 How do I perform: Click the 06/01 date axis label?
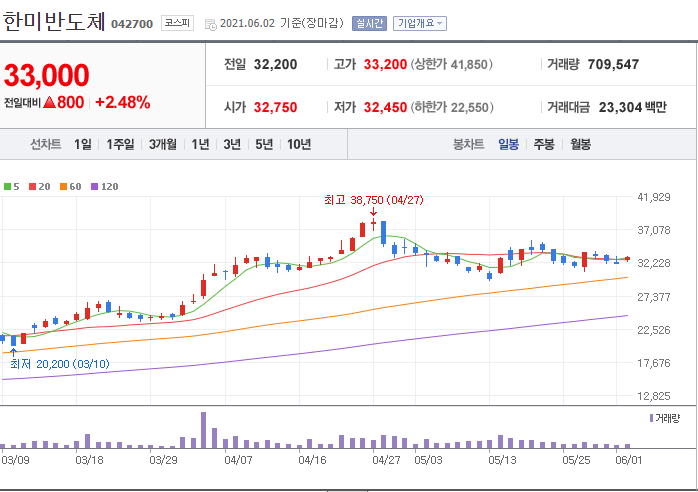coord(629,460)
